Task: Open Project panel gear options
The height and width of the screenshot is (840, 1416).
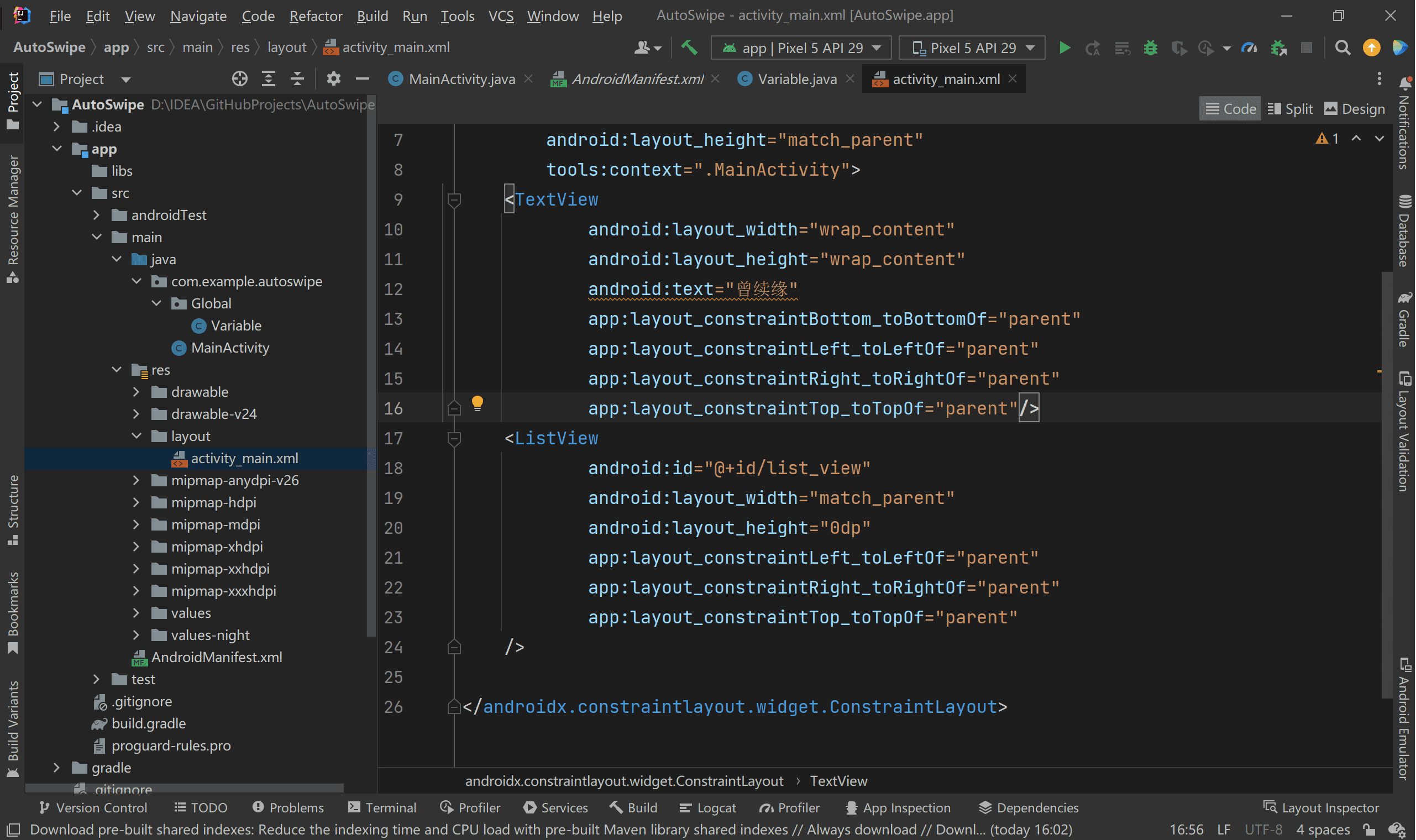Action: [334, 79]
